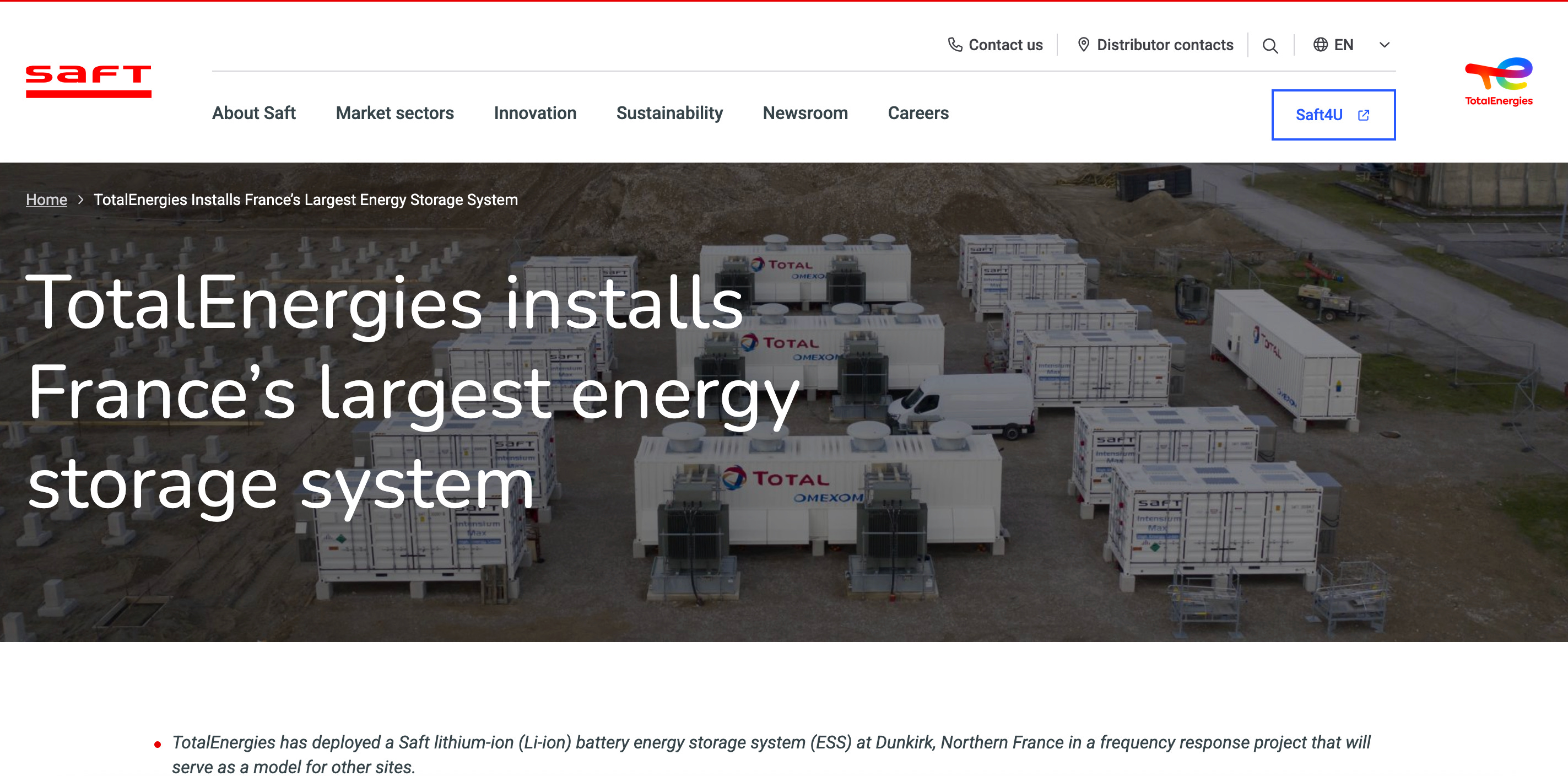Screen dimensions: 1568x776
Task: Click the Home breadcrumb link
Action: (x=46, y=200)
